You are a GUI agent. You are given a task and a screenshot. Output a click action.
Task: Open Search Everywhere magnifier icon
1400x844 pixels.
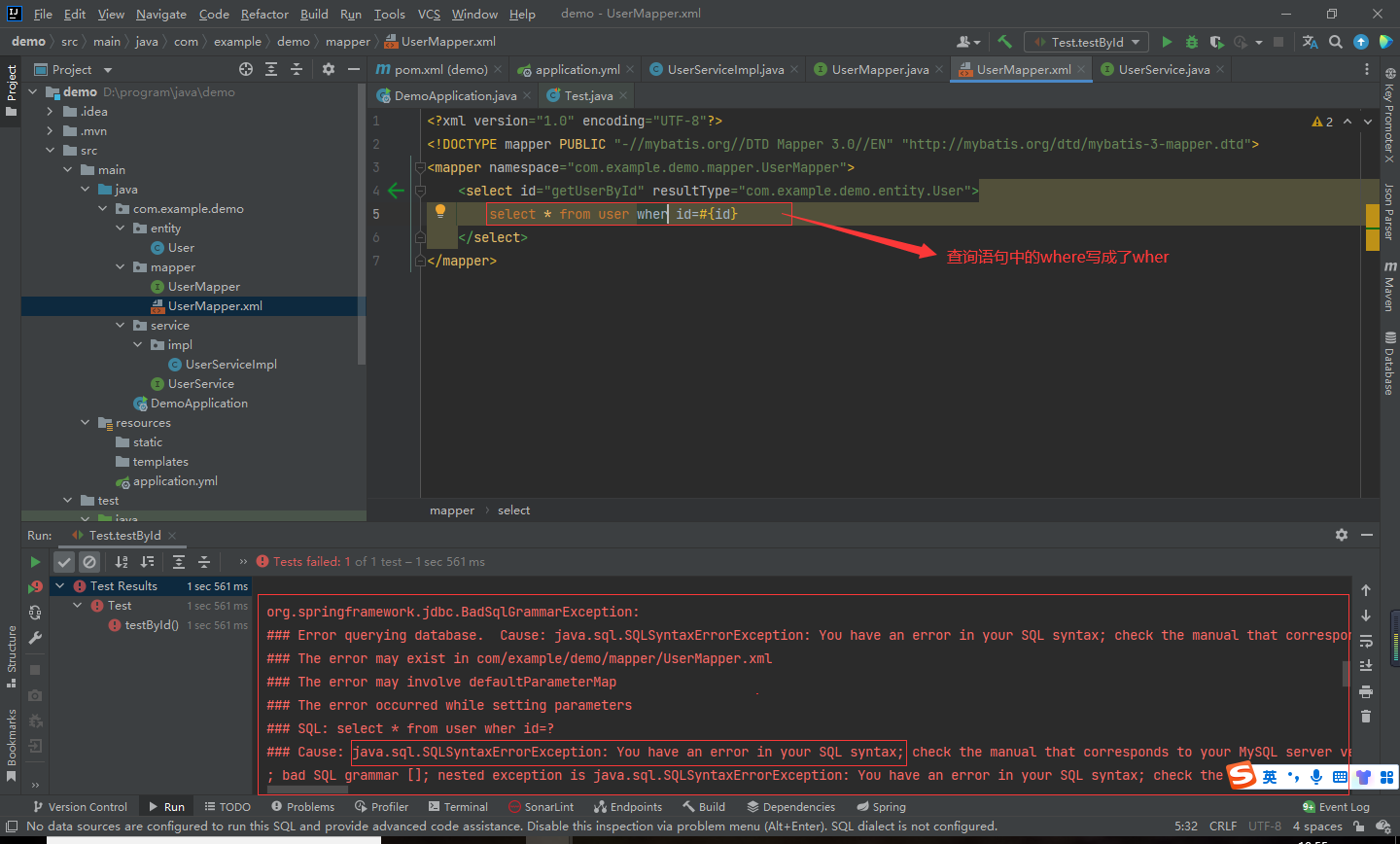pyautogui.click(x=1336, y=42)
